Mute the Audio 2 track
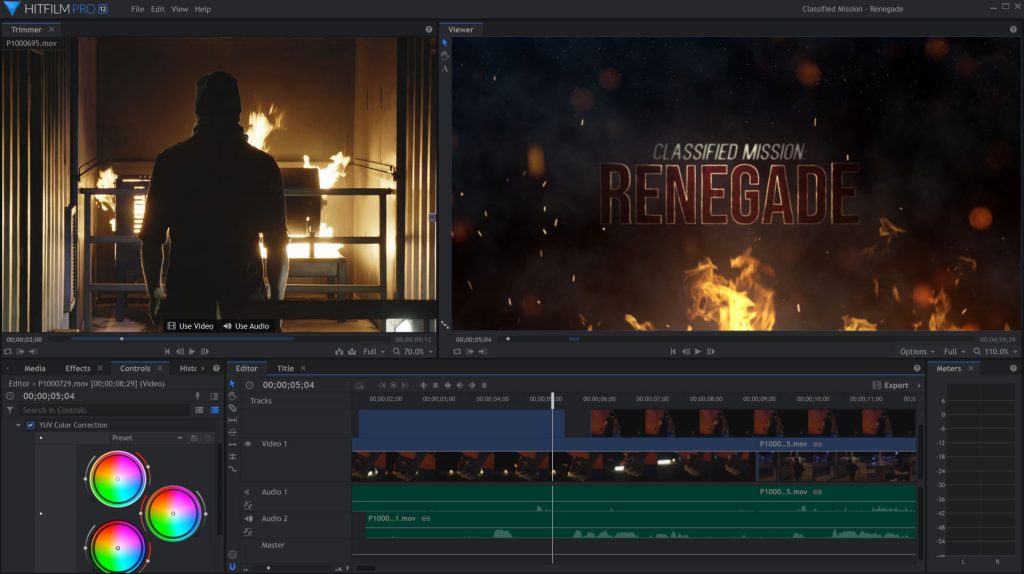The width and height of the screenshot is (1024, 574). pos(247,519)
